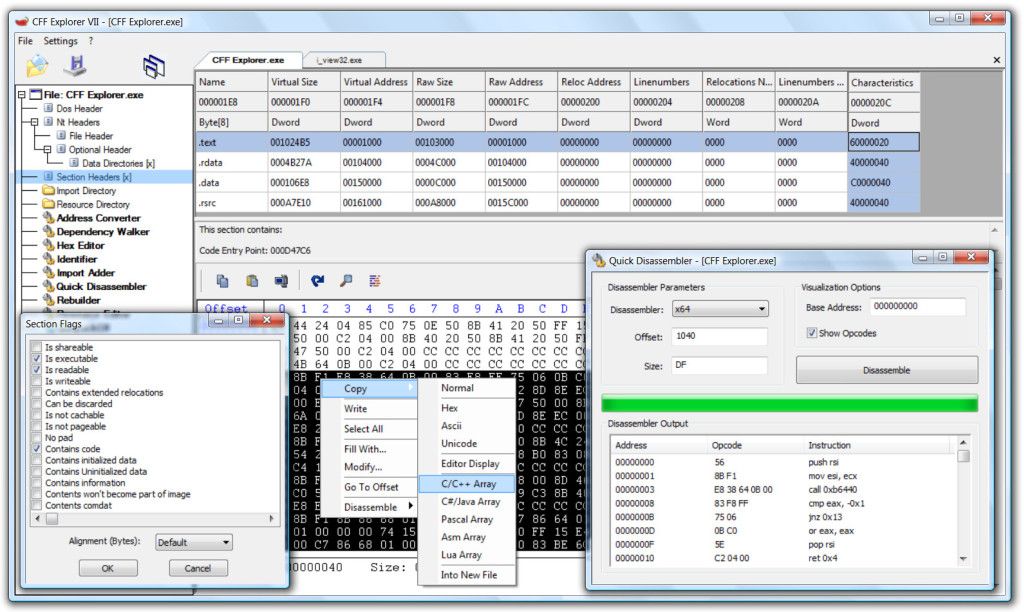
Task: Open the Alignment Bytes dropdown set to Default
Action: point(194,542)
